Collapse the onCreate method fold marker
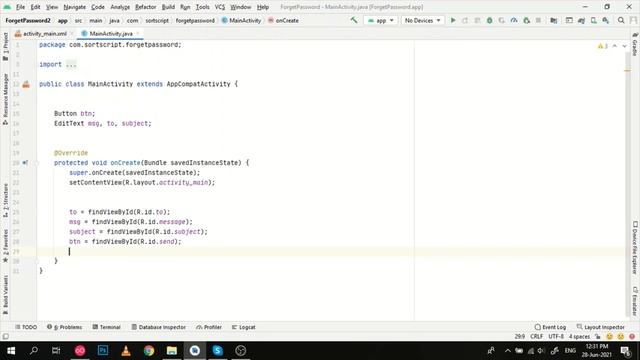This screenshot has height=360, width=640. coord(36,163)
